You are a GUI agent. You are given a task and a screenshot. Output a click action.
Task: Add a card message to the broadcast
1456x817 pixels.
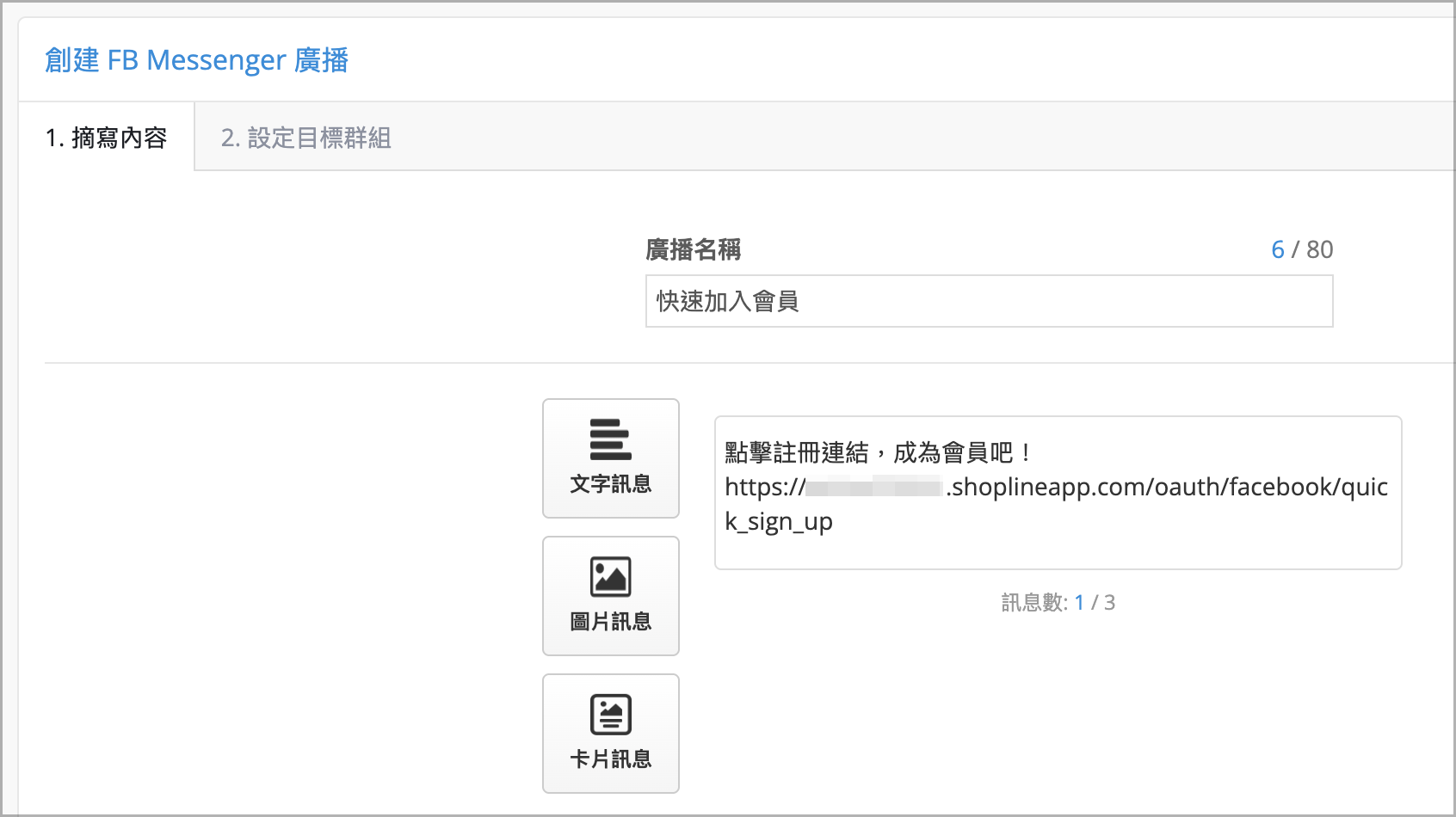point(610,733)
